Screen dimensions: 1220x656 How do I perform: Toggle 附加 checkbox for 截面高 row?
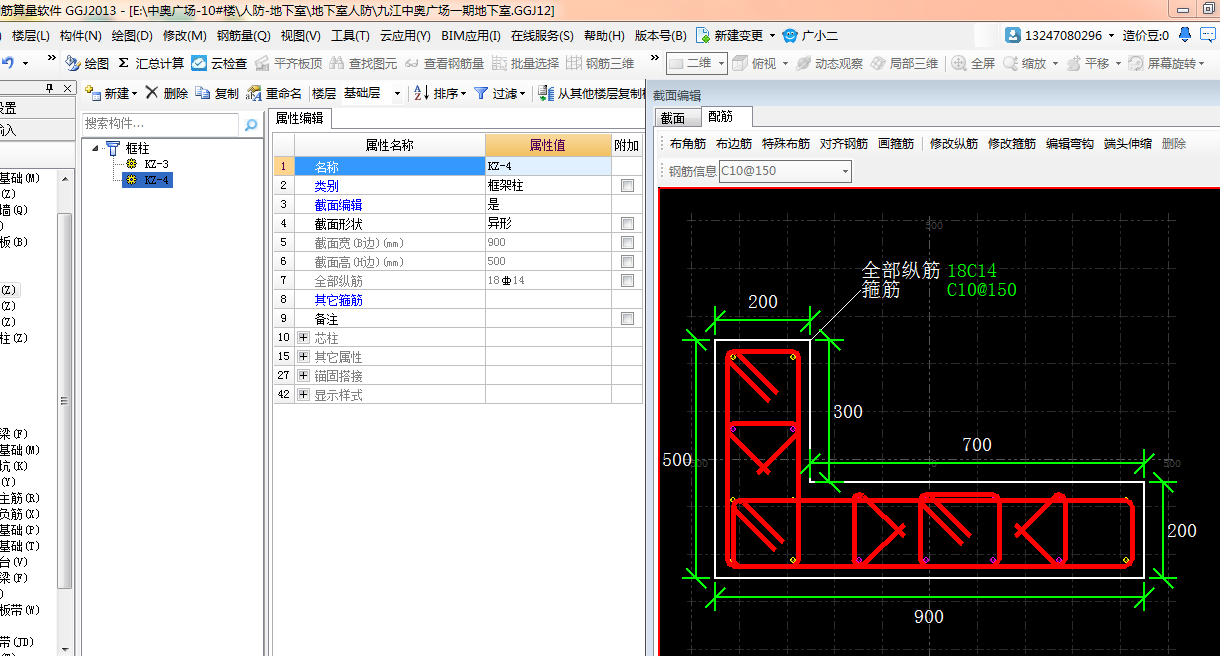(627, 262)
